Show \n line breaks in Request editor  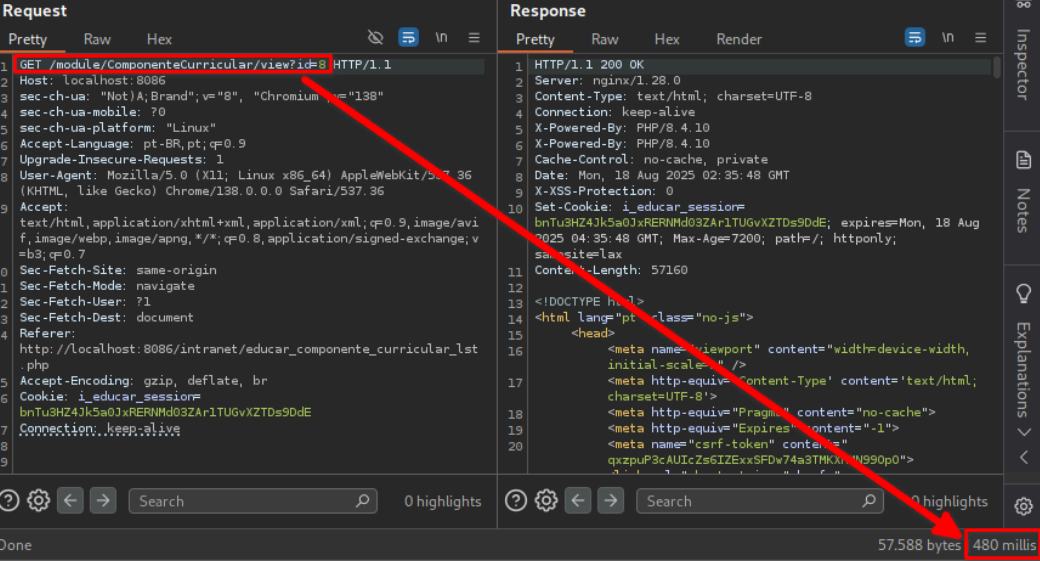441,38
